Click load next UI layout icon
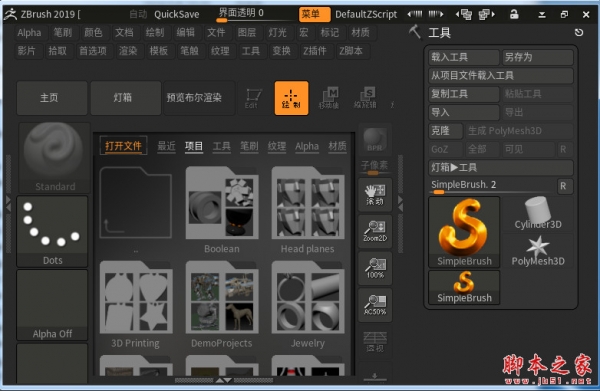600x391 pixels. coord(487,15)
